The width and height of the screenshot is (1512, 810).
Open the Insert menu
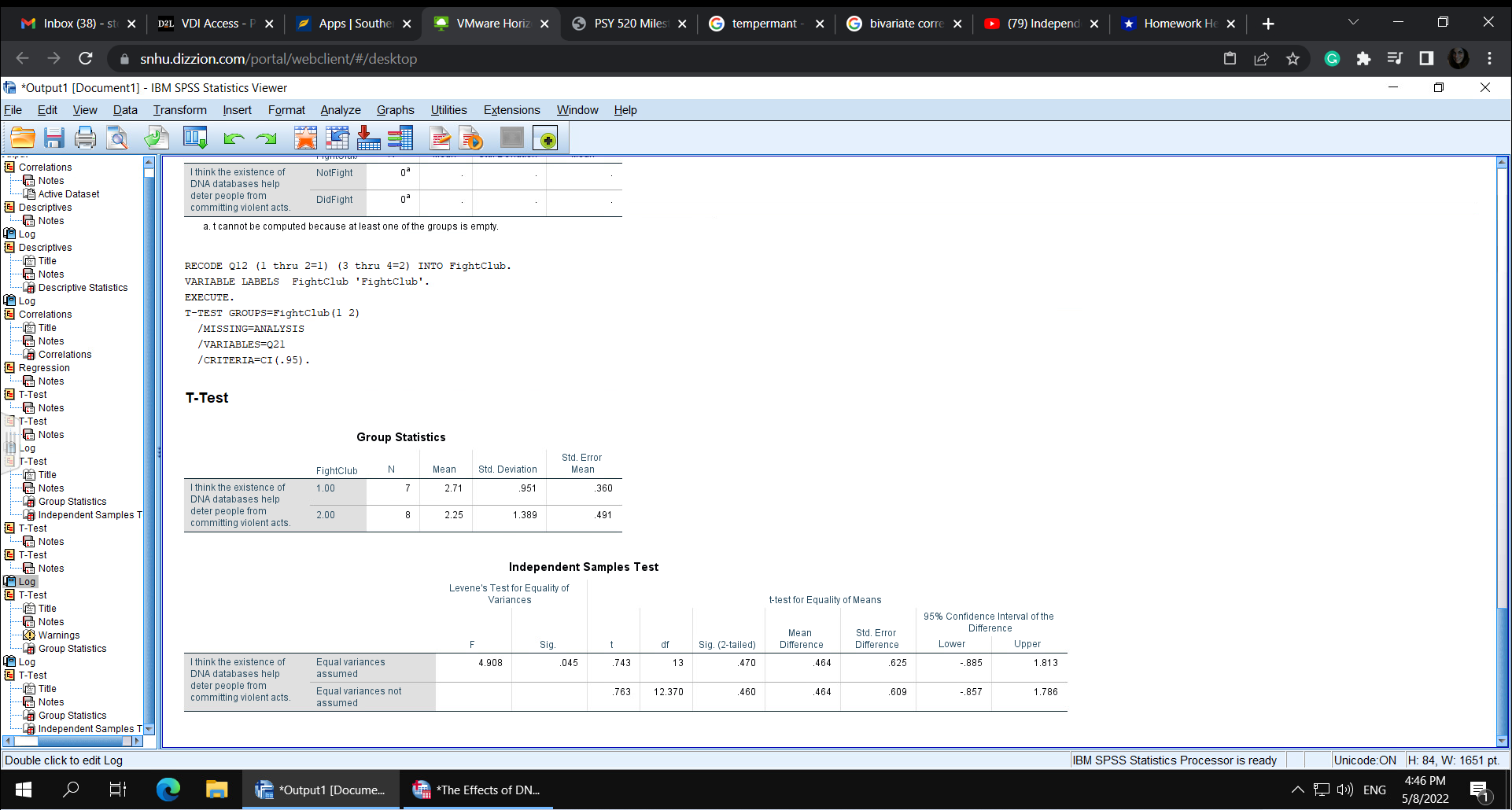pos(237,110)
